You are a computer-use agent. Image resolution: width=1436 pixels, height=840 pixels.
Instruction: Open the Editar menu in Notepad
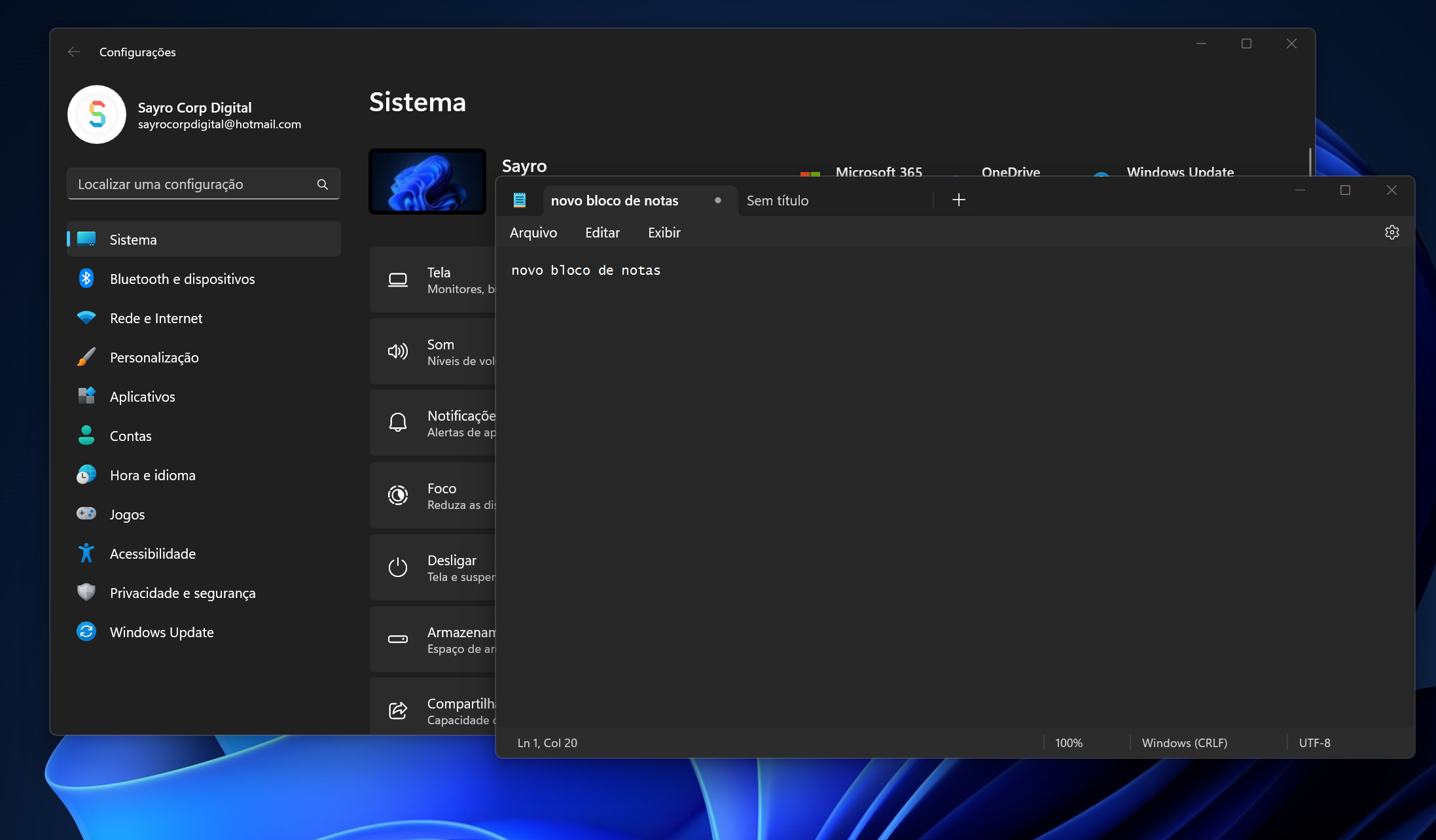(x=602, y=233)
